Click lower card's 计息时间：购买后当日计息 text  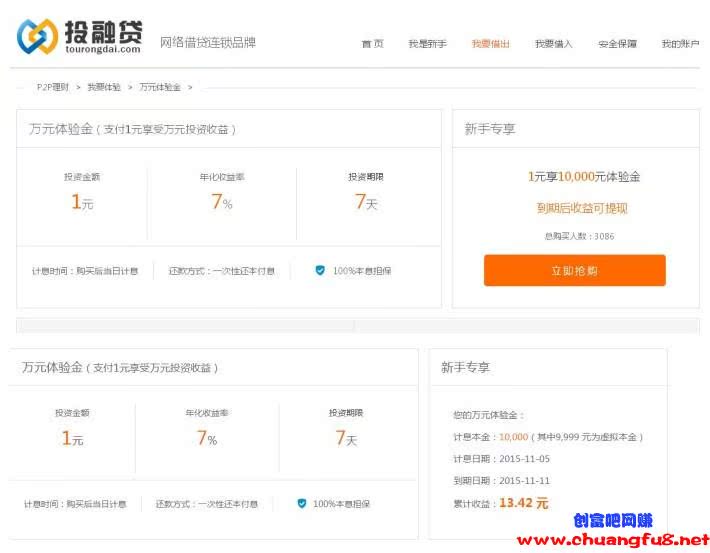point(75,504)
